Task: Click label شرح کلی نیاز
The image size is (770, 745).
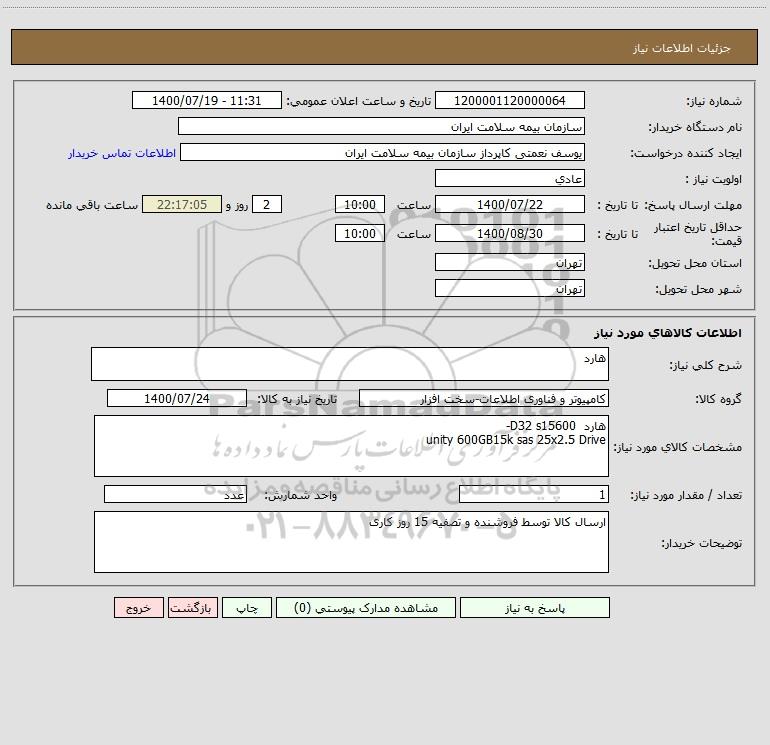Action: pyautogui.click(x=706, y=365)
